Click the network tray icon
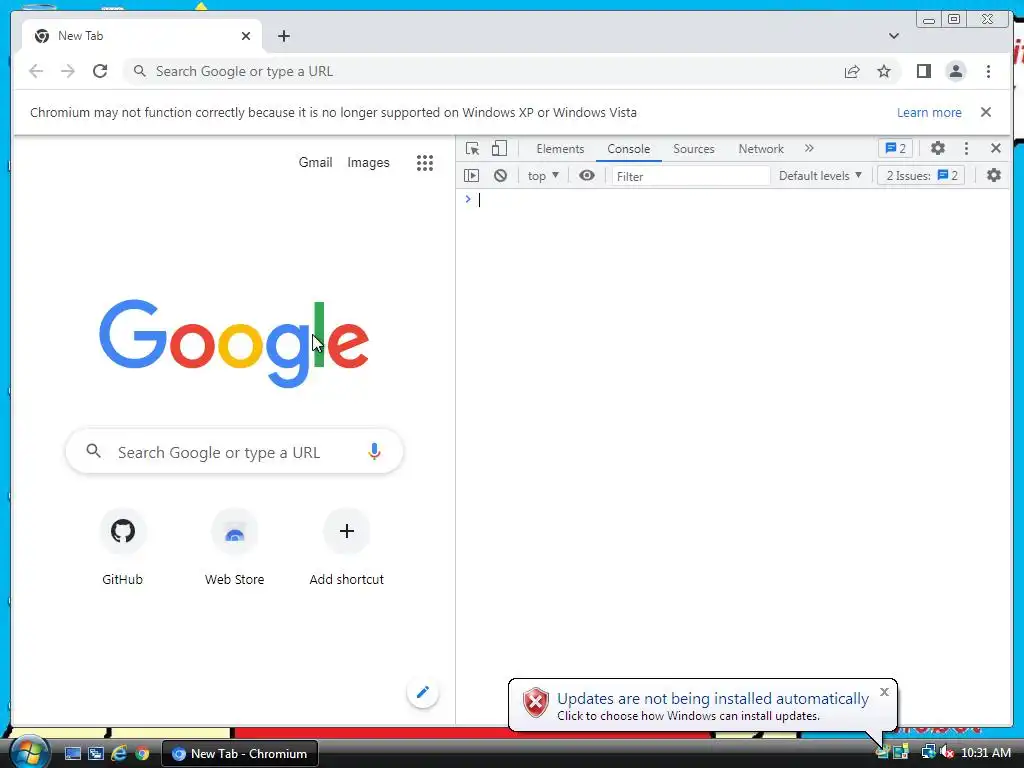 [x=928, y=752]
